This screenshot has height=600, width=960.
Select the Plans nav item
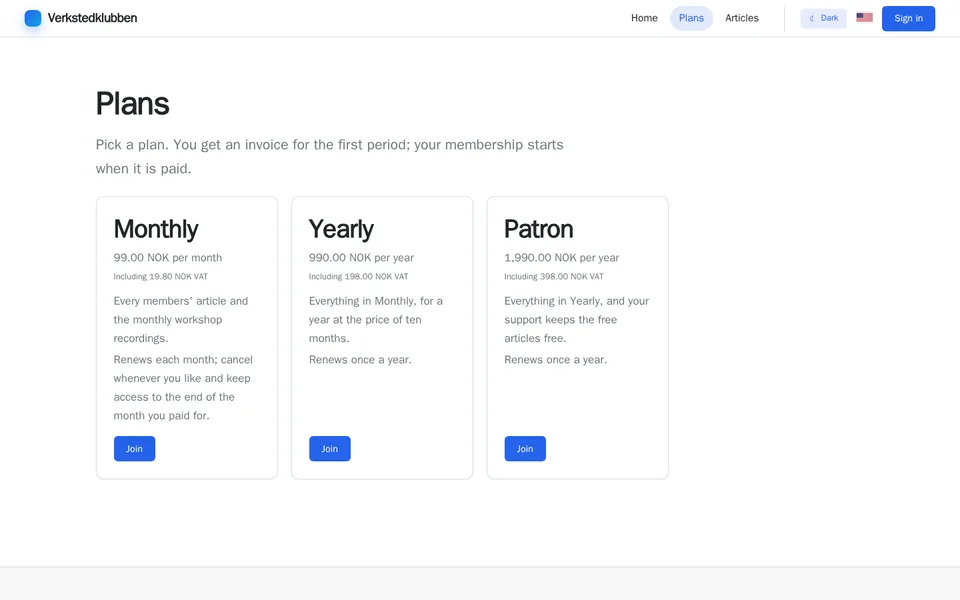pos(691,18)
